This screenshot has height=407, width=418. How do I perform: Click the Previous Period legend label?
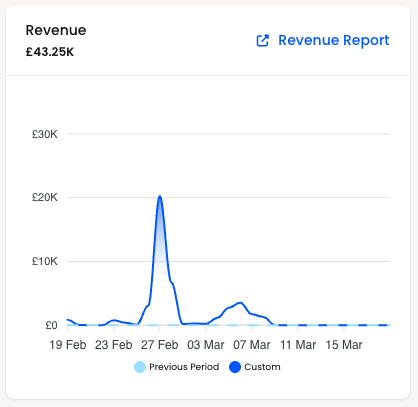[x=184, y=367]
